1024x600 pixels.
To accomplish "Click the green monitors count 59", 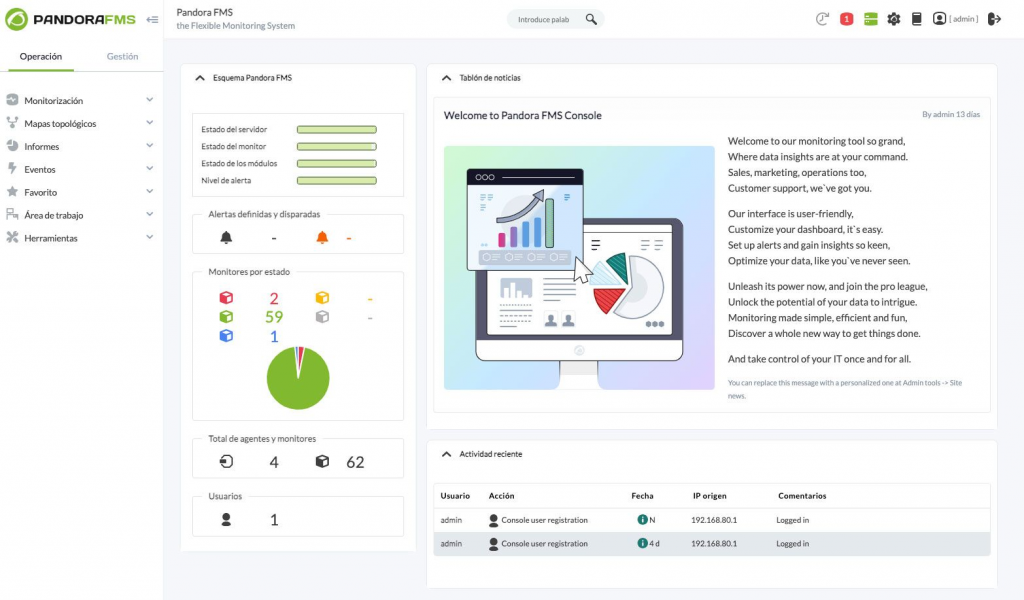I will point(273,317).
